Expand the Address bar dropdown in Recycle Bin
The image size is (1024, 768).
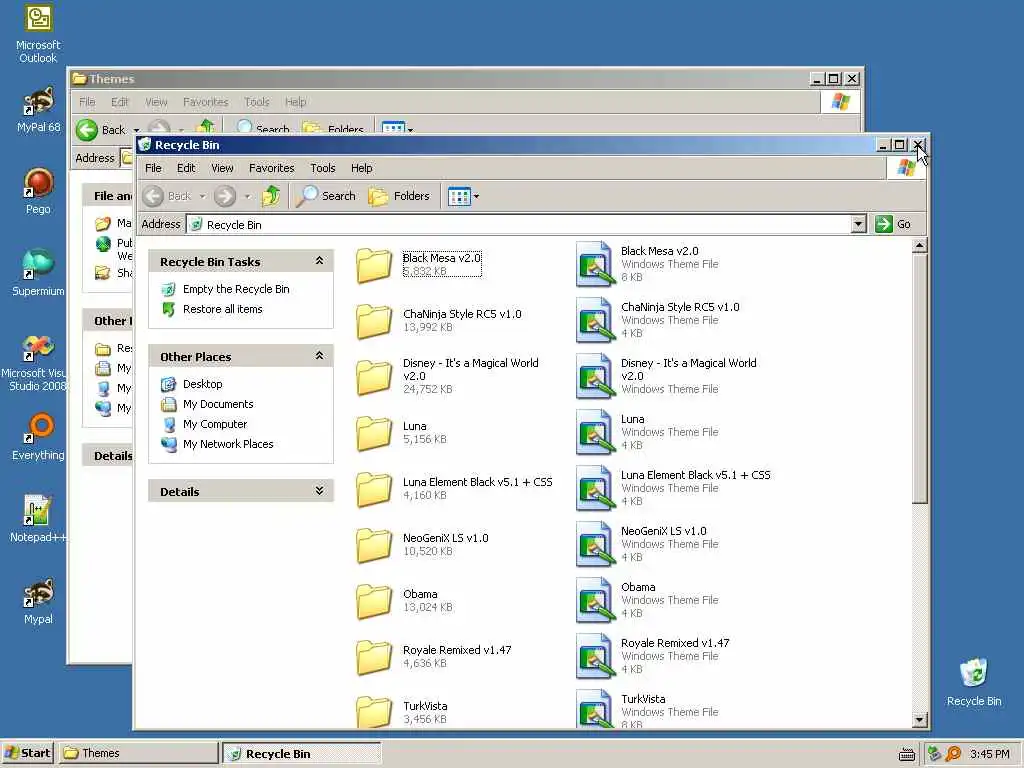tap(858, 225)
